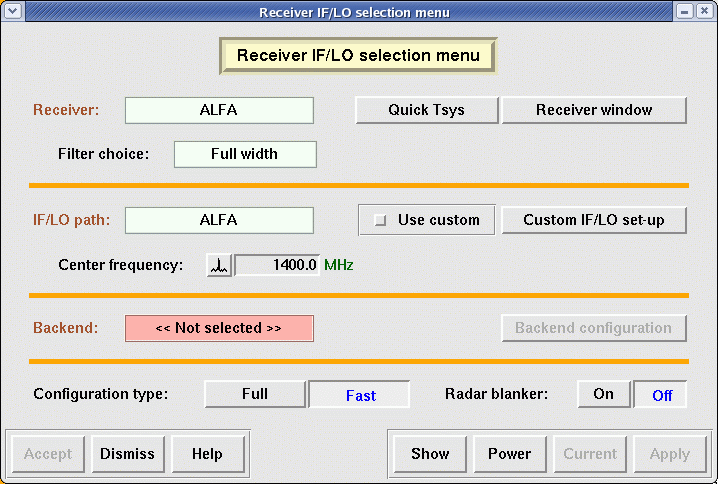Select Full configuration type
718x484 pixels.
tap(255, 394)
